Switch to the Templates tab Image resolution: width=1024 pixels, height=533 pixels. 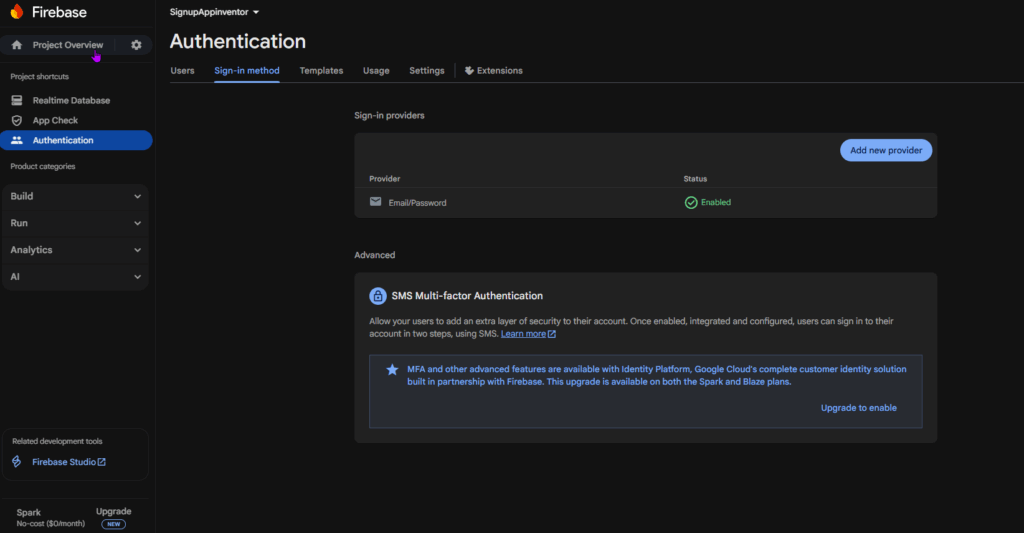click(x=321, y=71)
